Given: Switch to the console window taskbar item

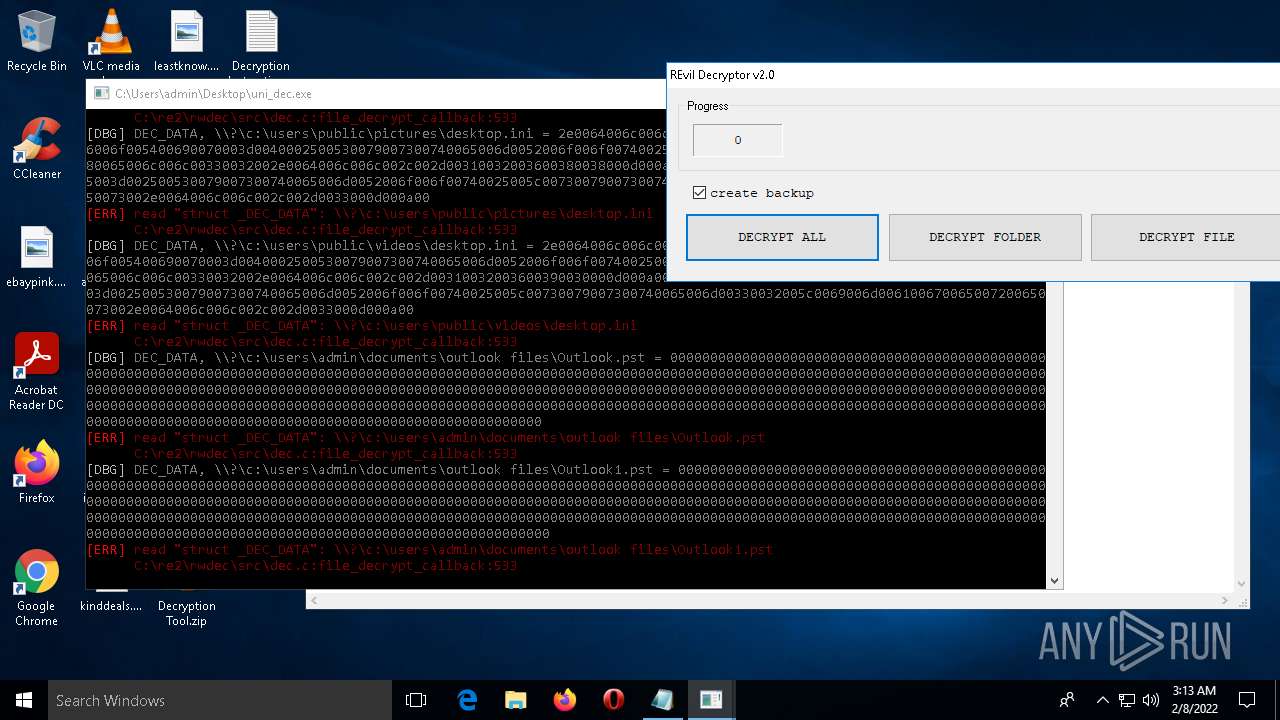Looking at the screenshot, I should click(712, 700).
